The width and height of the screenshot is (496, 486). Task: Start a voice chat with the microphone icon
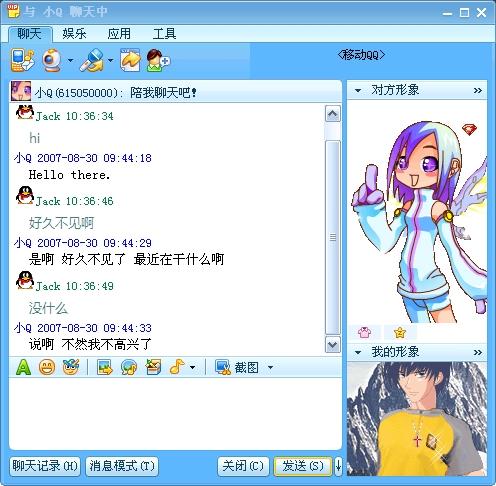(x=91, y=60)
